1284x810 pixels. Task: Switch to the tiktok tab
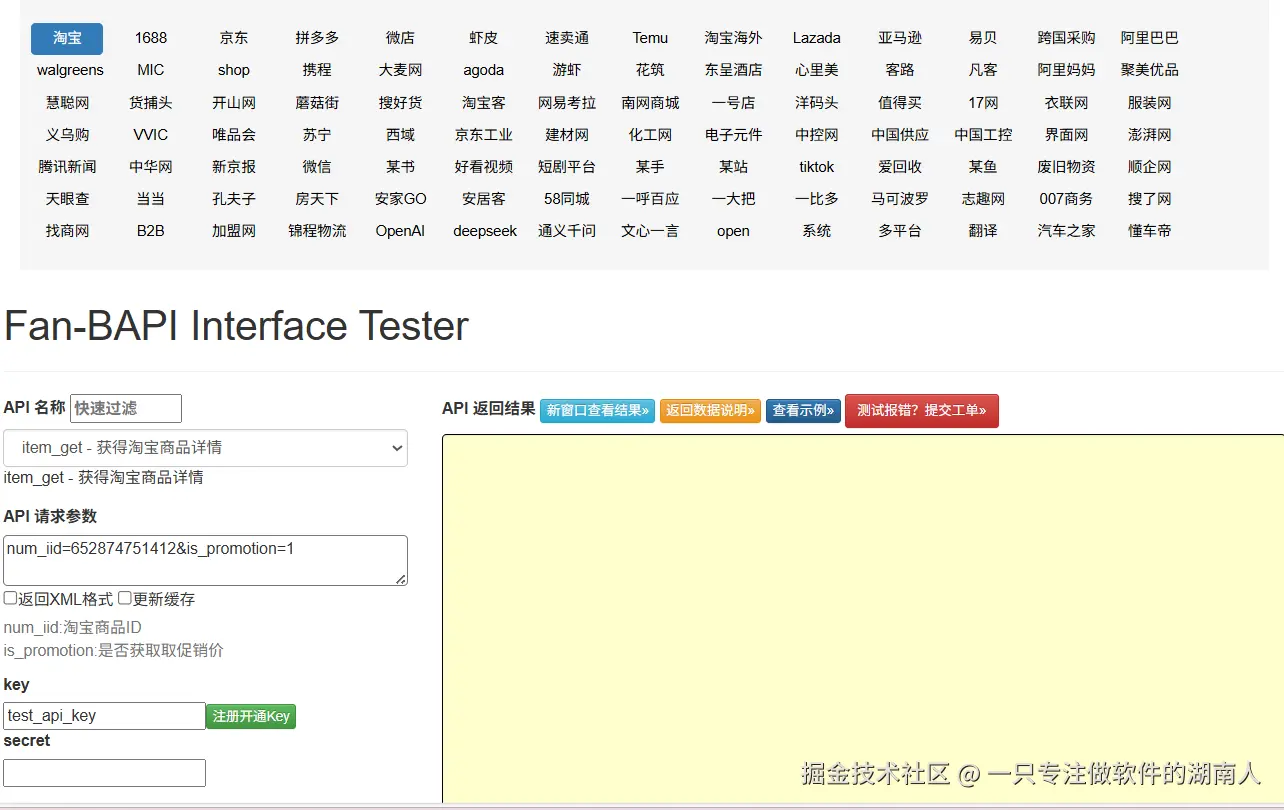pos(817,166)
